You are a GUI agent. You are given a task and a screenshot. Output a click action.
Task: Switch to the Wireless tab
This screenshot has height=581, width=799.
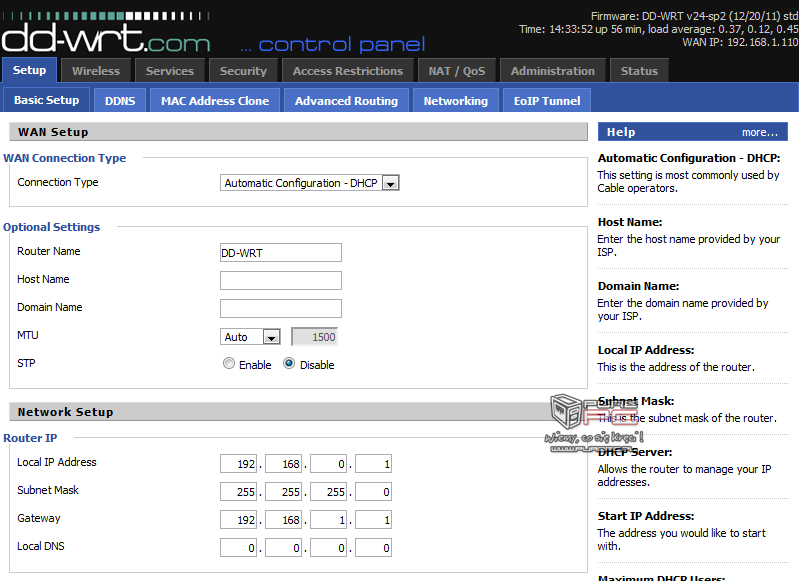coord(96,71)
